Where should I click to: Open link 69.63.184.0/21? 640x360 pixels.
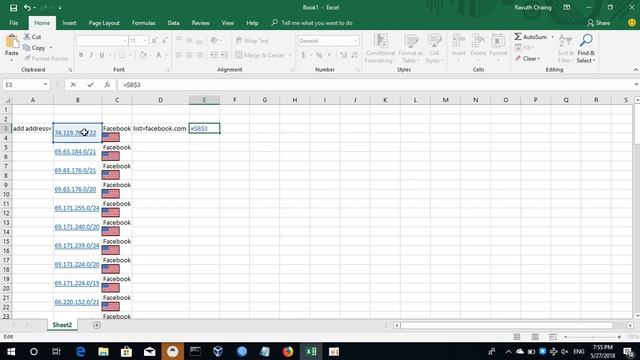(75, 151)
